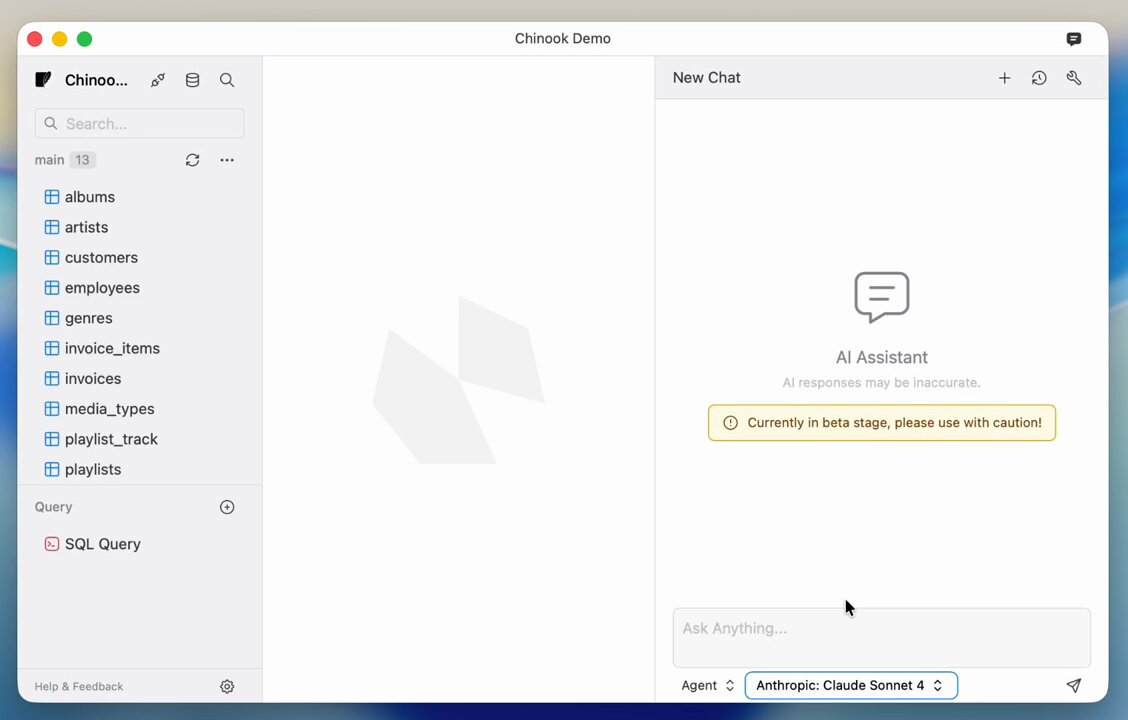Click the connection plug icon in sidebar header
1128x720 pixels.
tap(158, 80)
